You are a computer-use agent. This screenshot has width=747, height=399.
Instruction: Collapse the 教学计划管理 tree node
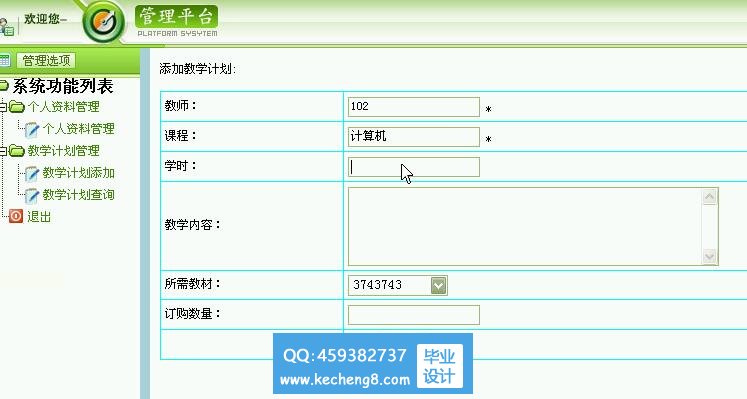(3, 151)
